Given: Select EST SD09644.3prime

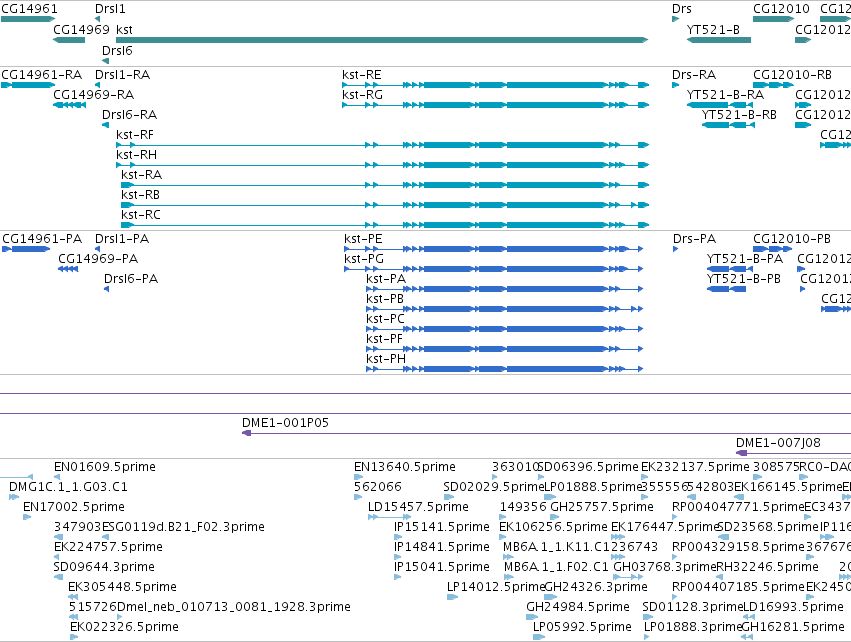Looking at the screenshot, I should click(104, 567).
